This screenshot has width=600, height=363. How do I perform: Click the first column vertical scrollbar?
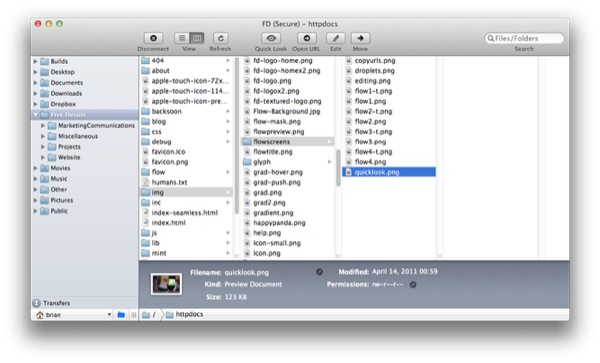click(x=237, y=136)
